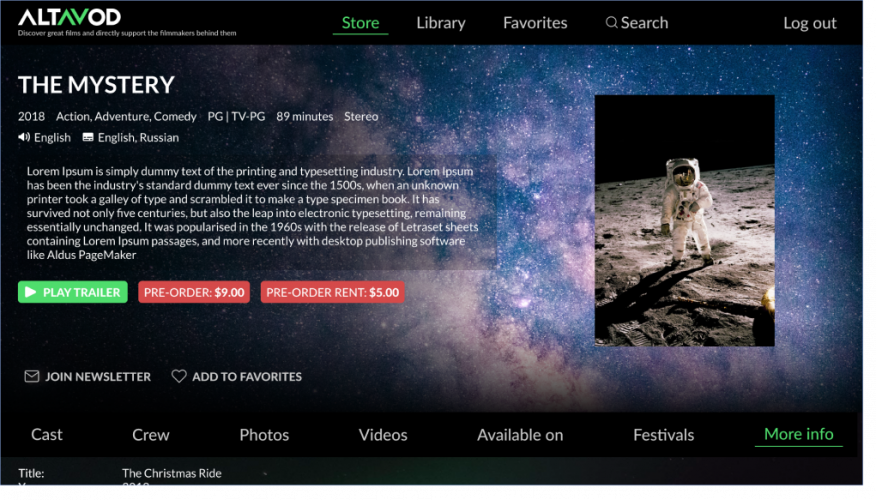Open the Library menu item
Image resolution: width=876 pixels, height=500 pixels.
pos(441,23)
